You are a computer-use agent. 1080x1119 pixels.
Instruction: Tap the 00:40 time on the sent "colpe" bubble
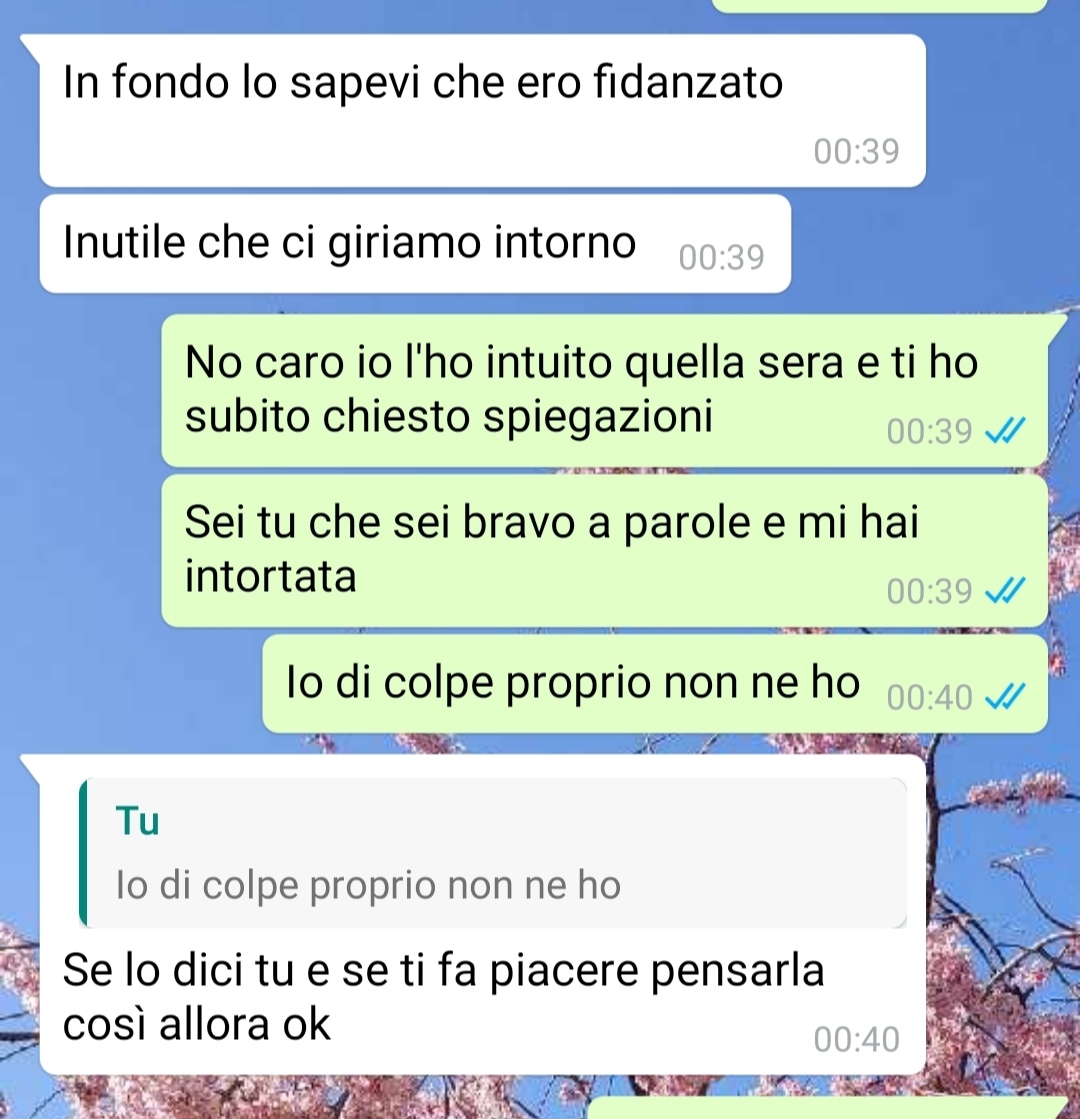pyautogui.click(x=929, y=697)
